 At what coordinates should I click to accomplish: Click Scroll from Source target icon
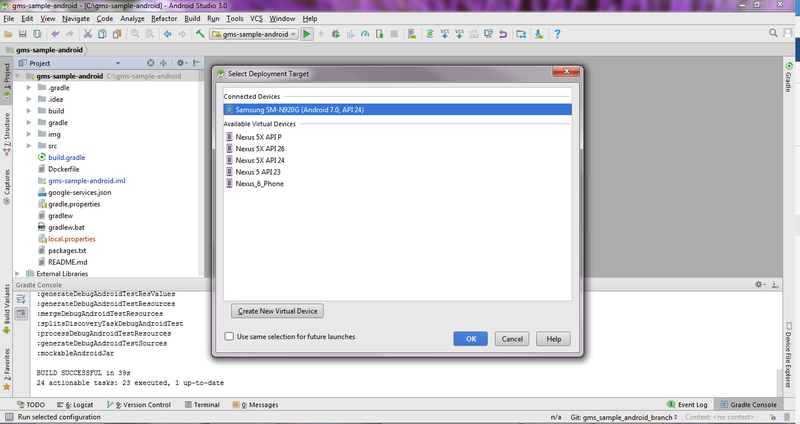[151, 63]
